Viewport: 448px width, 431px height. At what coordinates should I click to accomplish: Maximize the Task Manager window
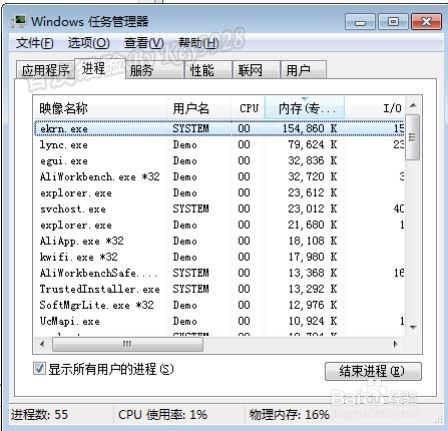[x=393, y=22]
